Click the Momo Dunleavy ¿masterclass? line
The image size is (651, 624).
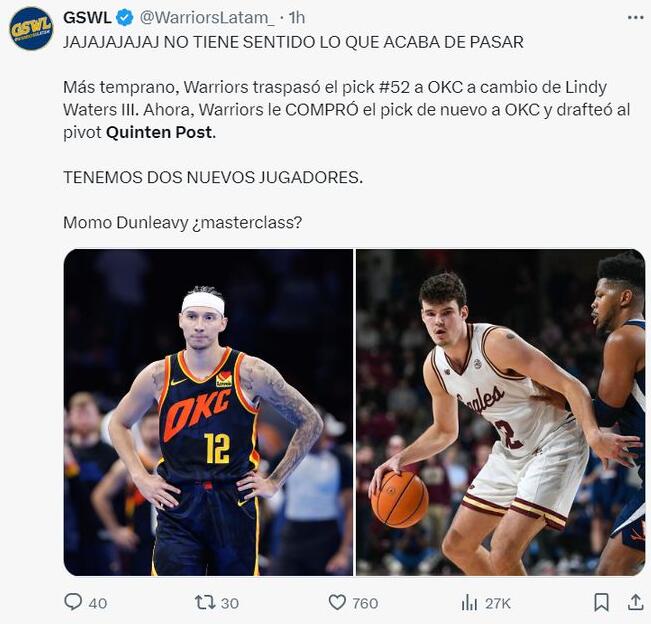tap(183, 223)
